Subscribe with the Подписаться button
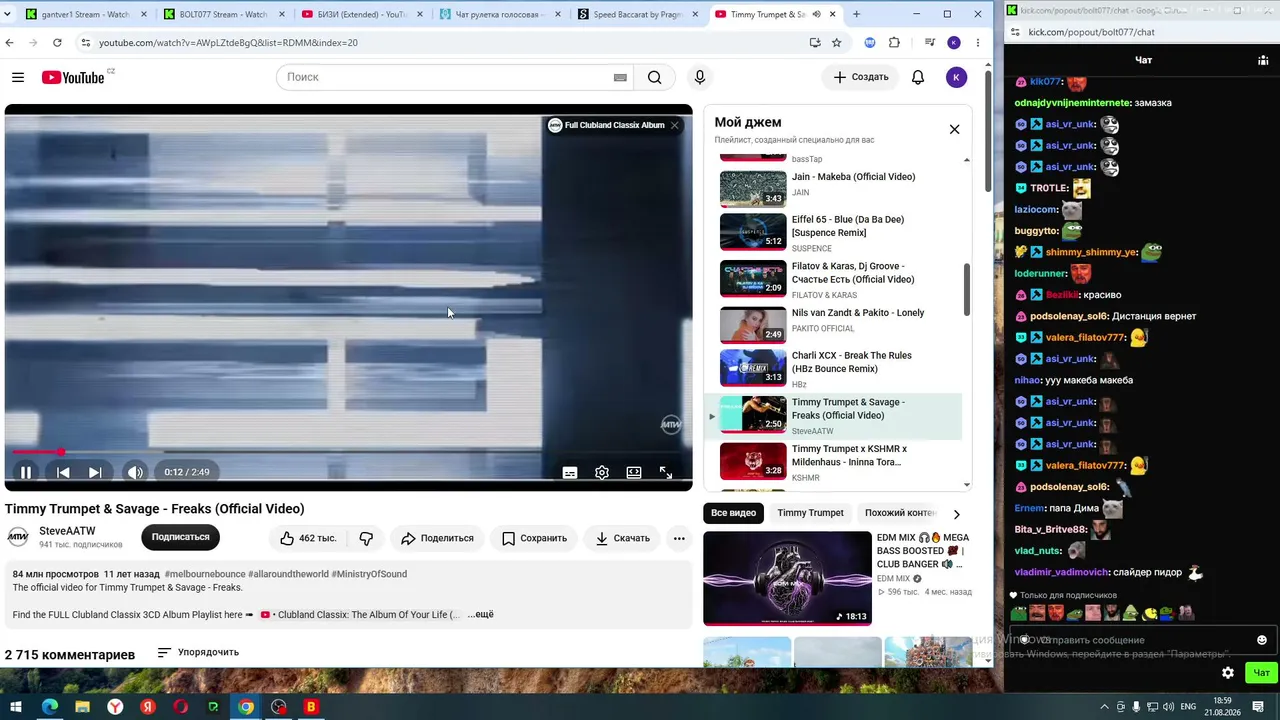The image size is (1280, 720). [x=181, y=537]
